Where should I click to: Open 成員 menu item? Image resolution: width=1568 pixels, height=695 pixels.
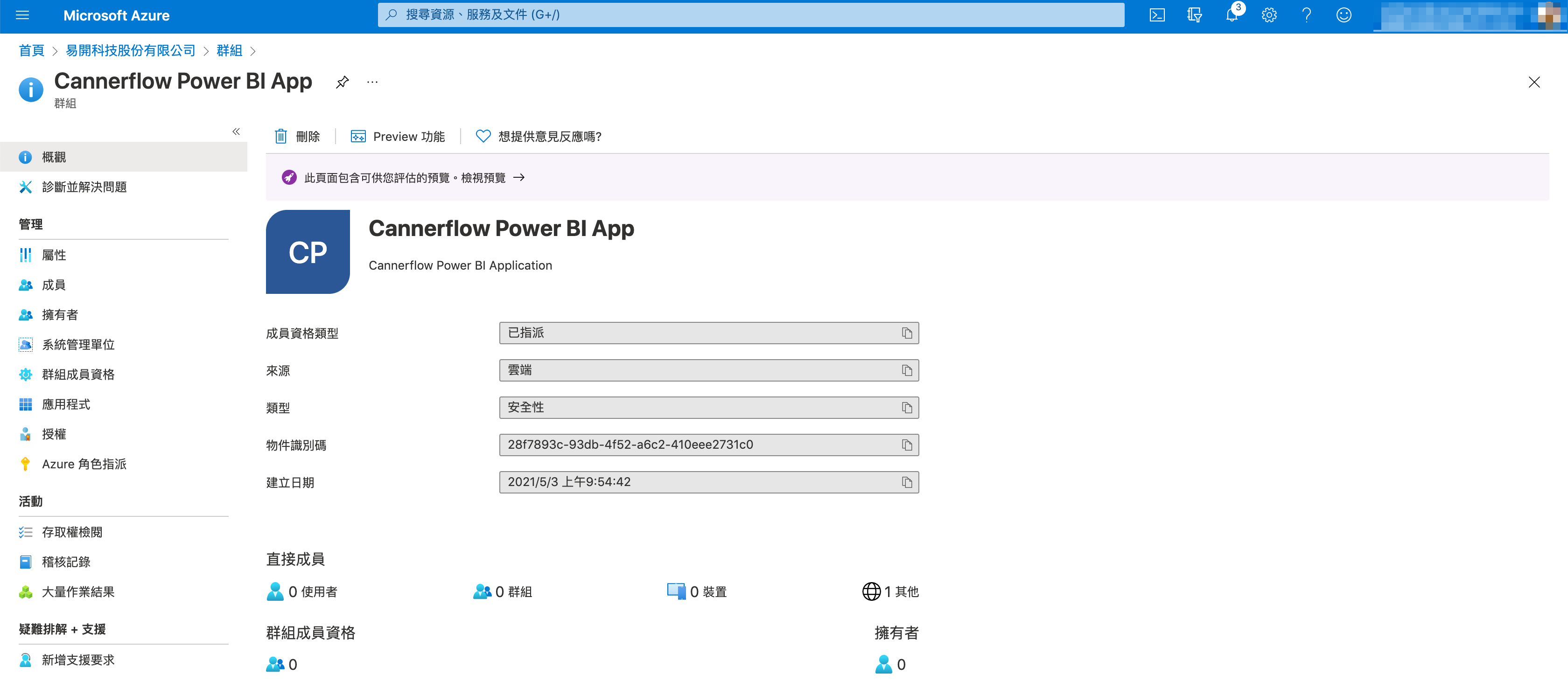[124, 285]
